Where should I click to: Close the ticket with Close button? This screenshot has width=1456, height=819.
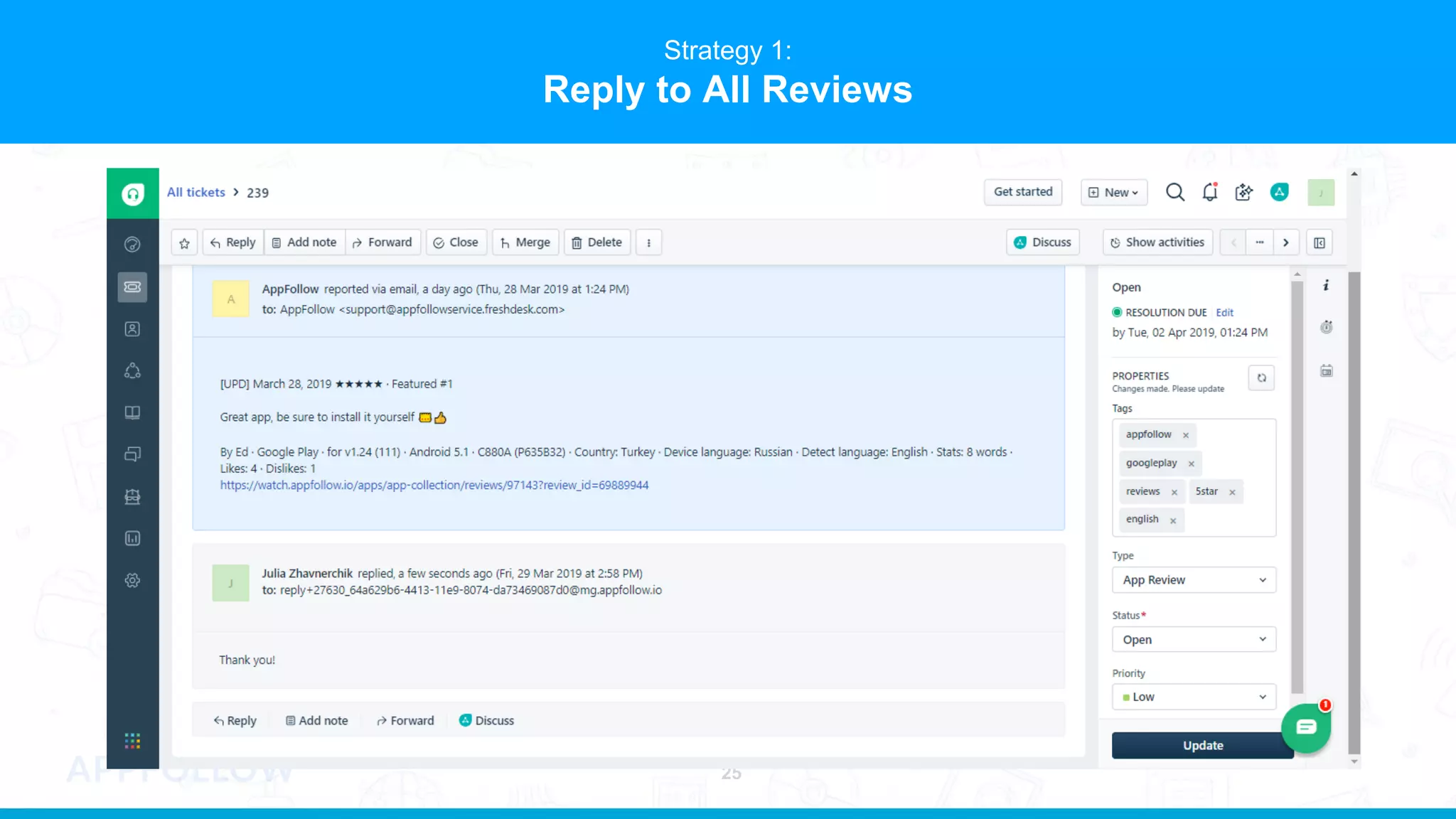(x=456, y=242)
